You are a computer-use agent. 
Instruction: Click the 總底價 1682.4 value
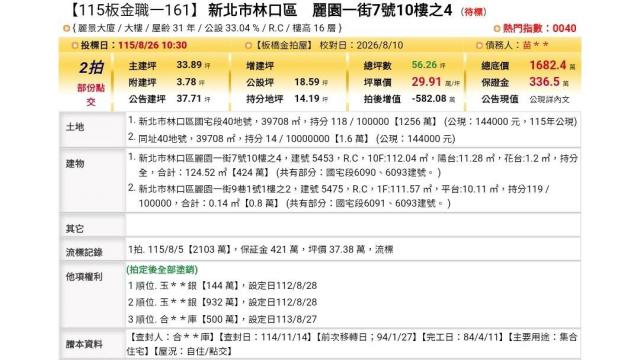tap(547, 65)
